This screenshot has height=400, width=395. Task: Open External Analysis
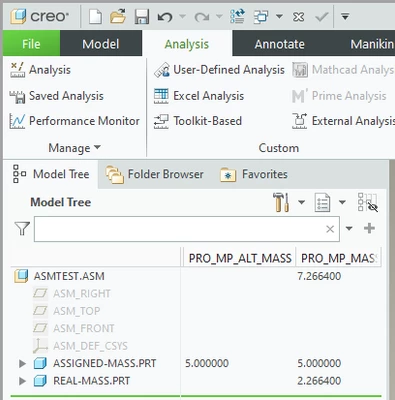tap(343, 121)
